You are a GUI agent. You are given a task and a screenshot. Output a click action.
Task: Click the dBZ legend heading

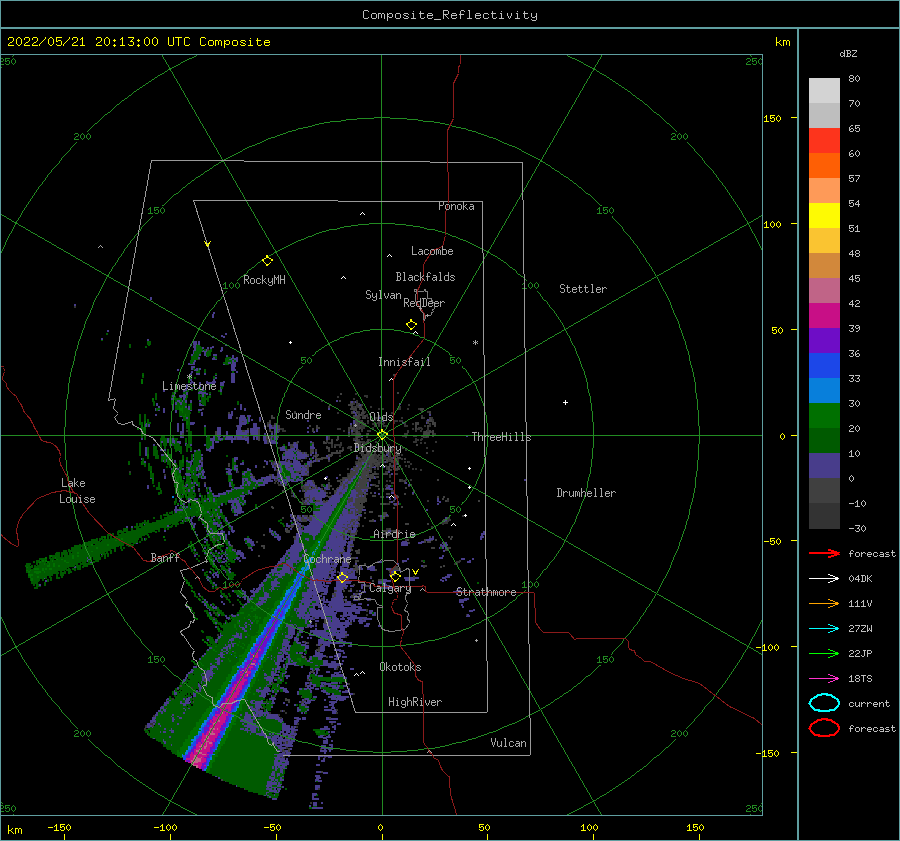[x=848, y=53]
